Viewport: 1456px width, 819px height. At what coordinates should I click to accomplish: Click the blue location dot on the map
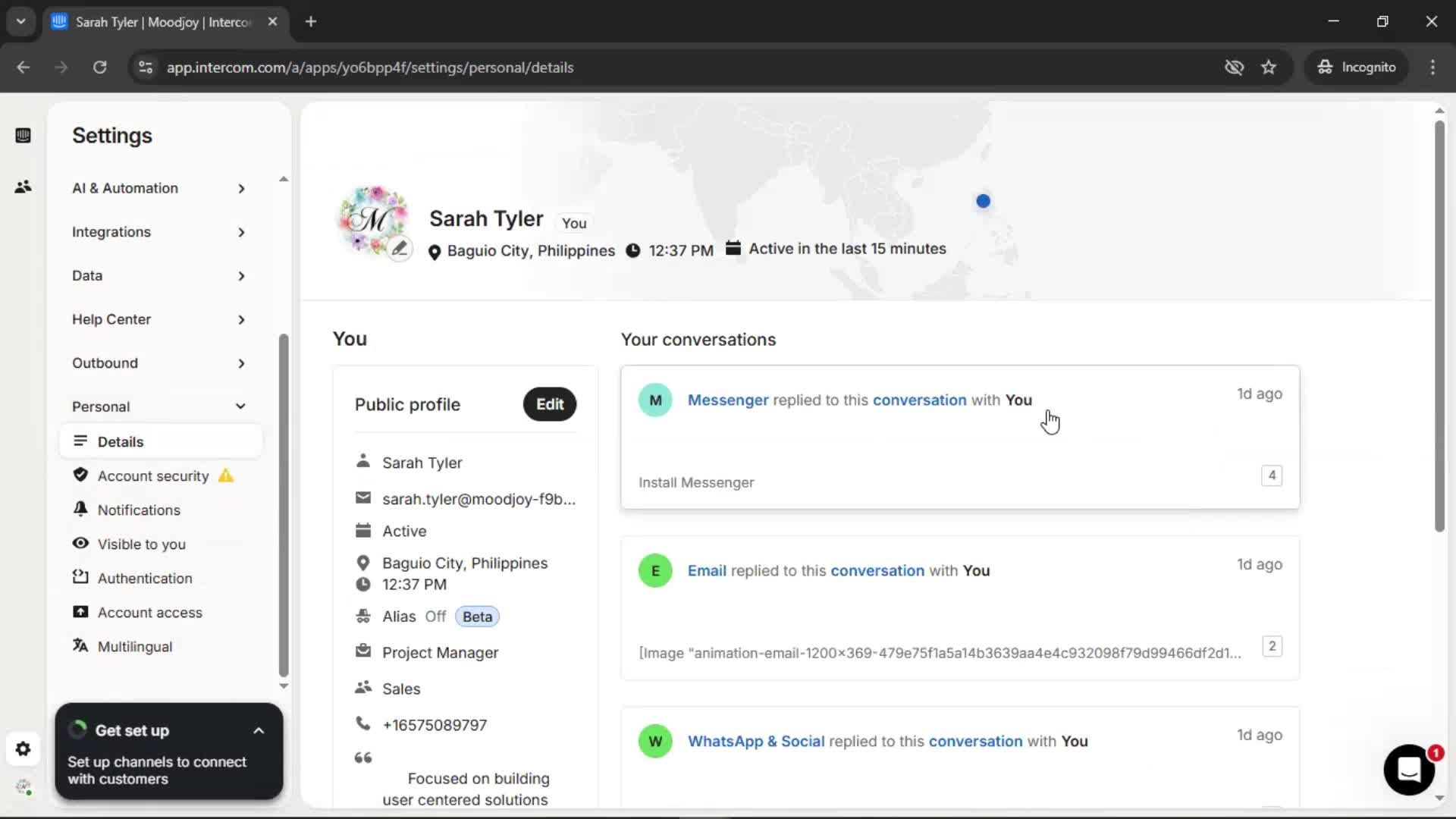tap(984, 201)
